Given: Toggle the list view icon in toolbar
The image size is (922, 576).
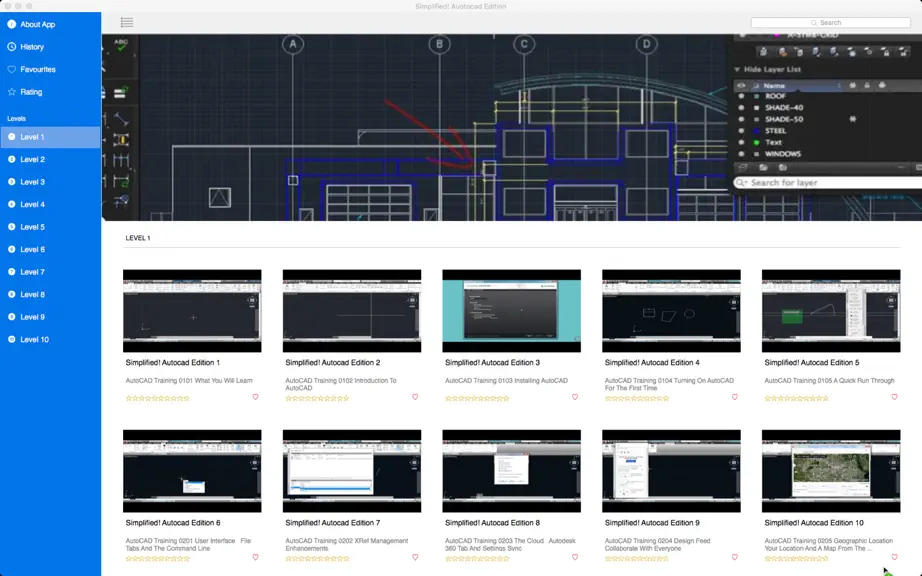Looking at the screenshot, I should [126, 22].
